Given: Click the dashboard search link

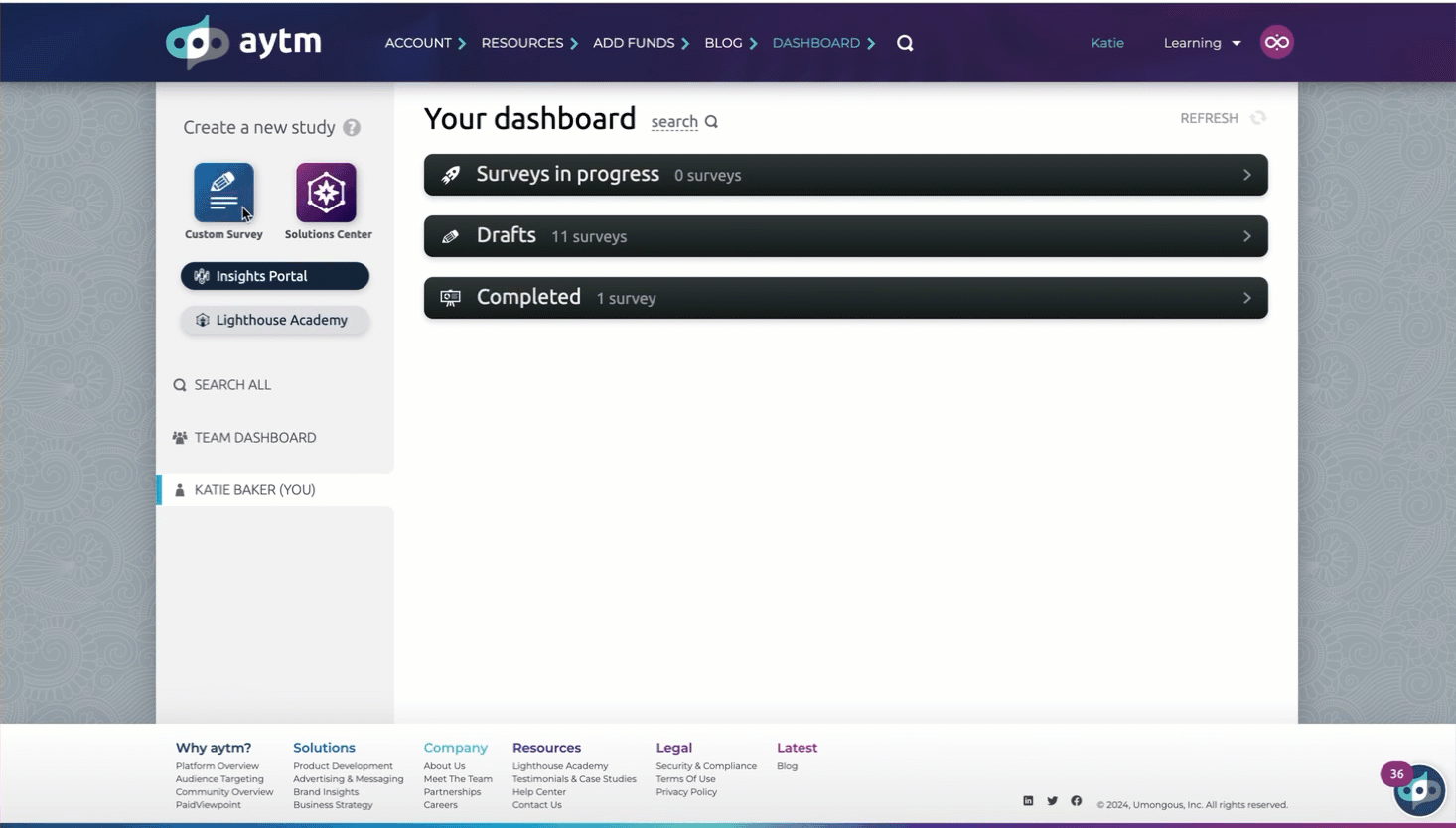Looking at the screenshot, I should 674,122.
